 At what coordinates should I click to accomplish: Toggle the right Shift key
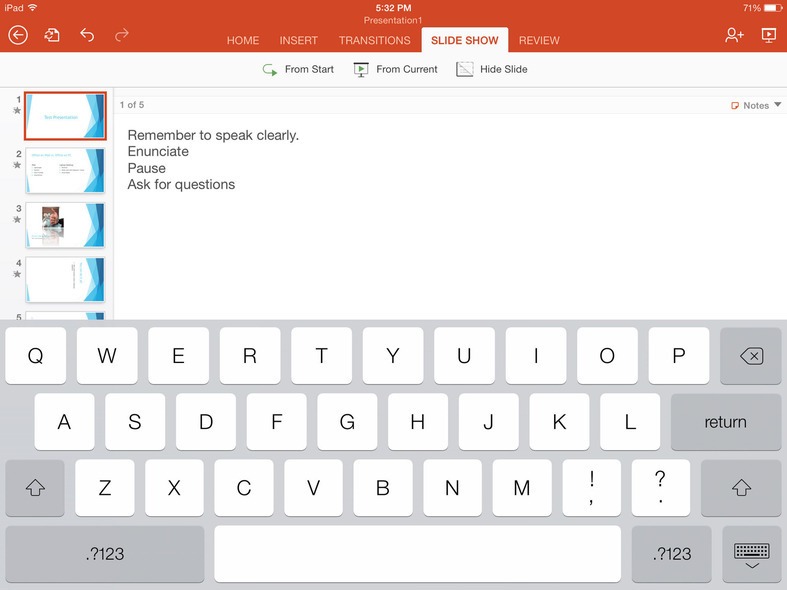click(741, 488)
